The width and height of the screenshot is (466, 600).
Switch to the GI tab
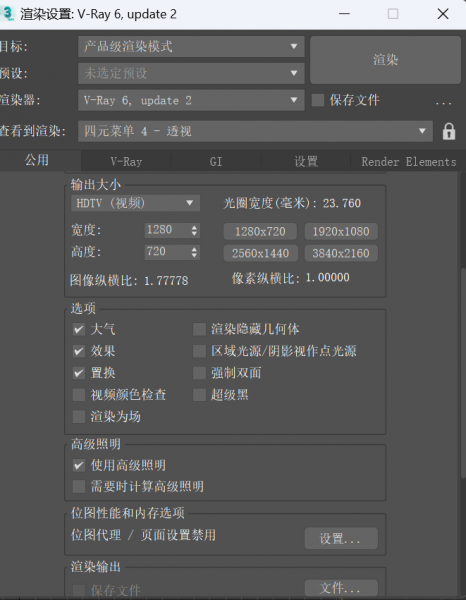(216, 161)
